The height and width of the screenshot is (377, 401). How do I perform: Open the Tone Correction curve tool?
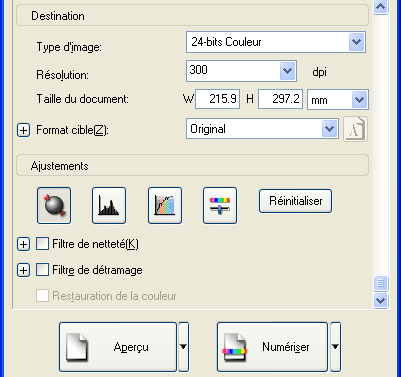[x=165, y=205]
